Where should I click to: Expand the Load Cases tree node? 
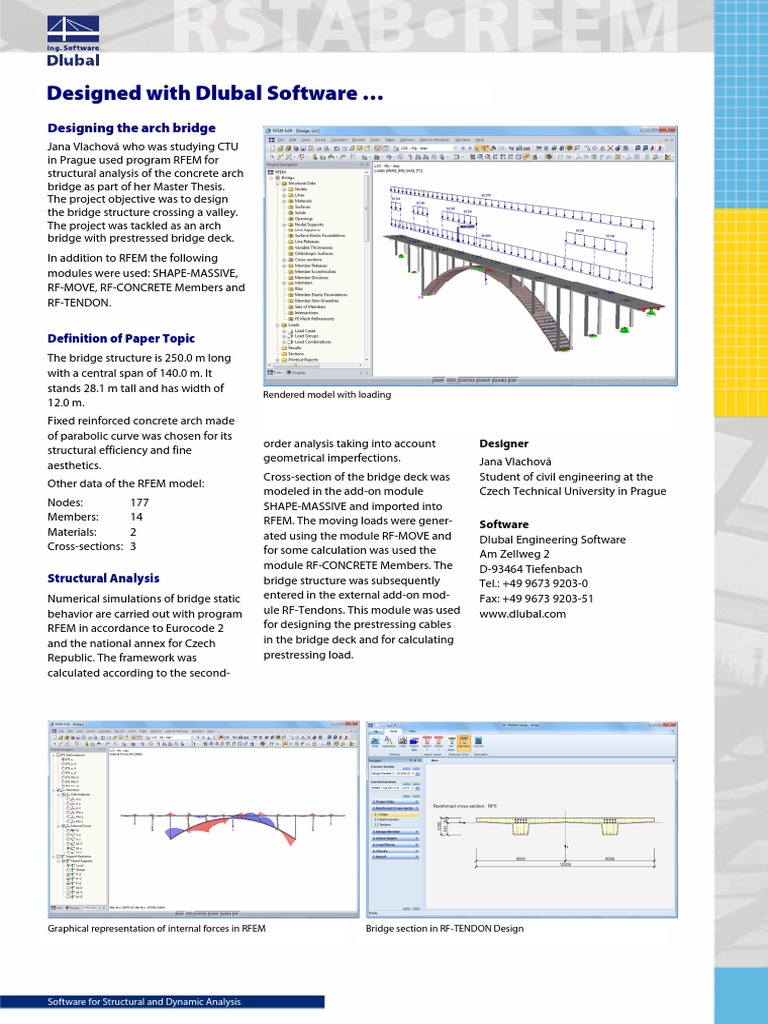[284, 331]
